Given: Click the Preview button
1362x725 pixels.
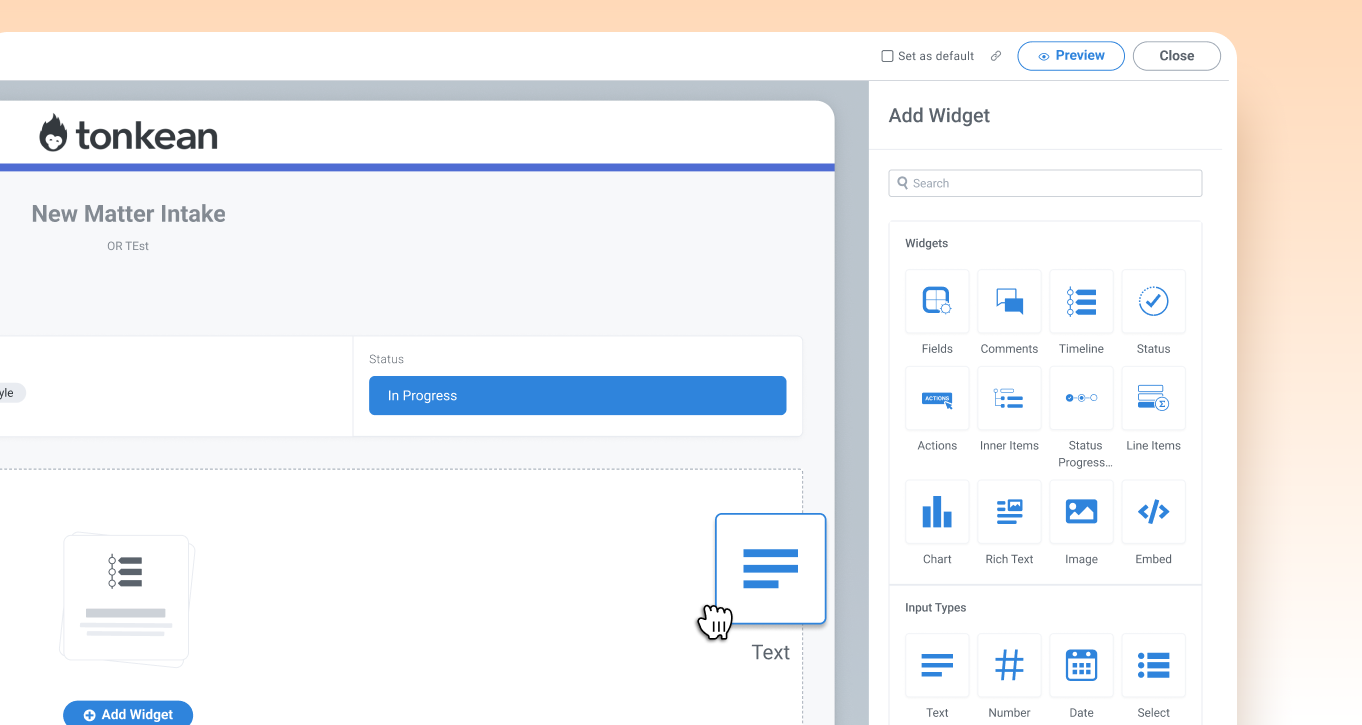Looking at the screenshot, I should [x=1071, y=55].
